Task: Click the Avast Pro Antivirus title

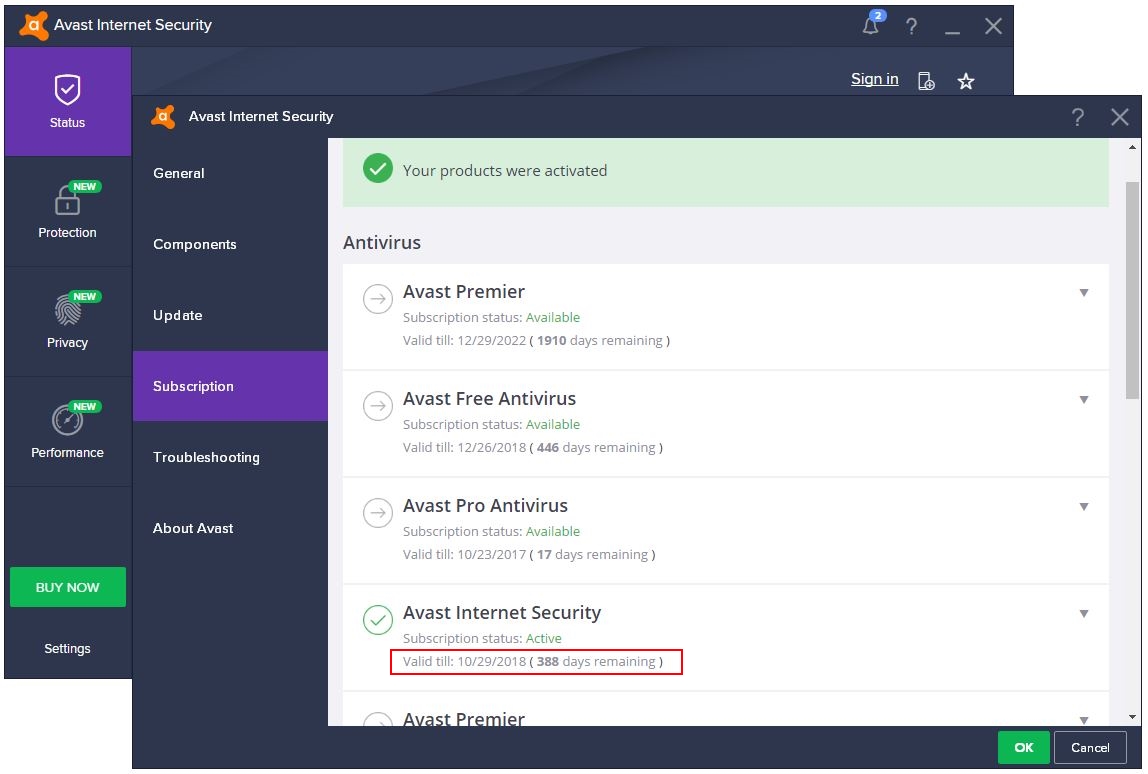Action: pos(485,506)
